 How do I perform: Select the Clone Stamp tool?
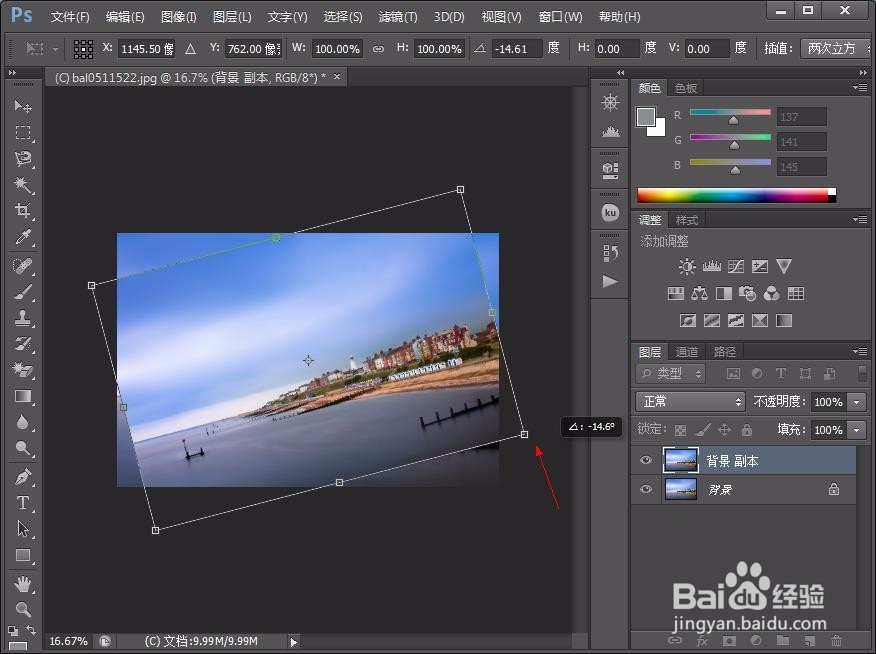coord(23,318)
